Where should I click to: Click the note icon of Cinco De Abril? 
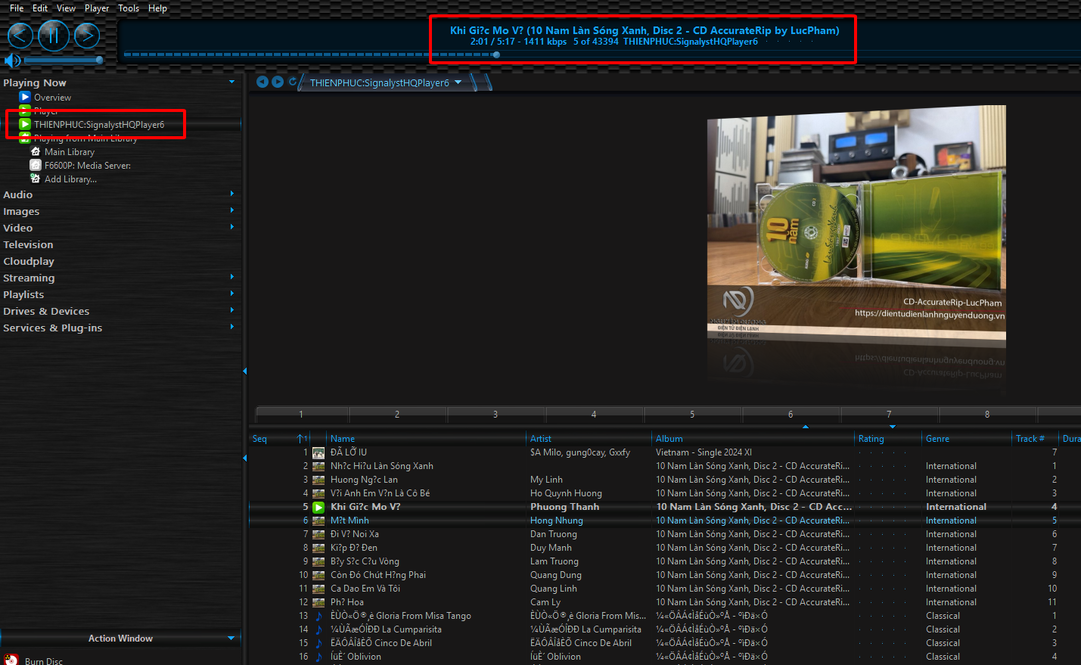tap(318, 643)
